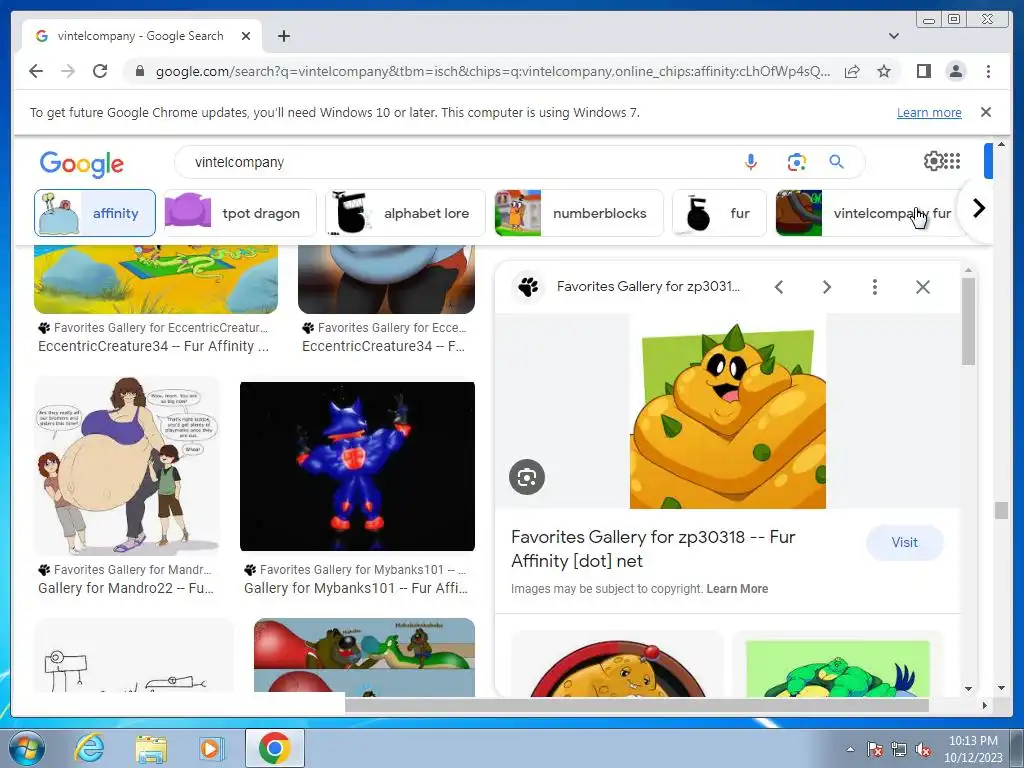Image resolution: width=1024 pixels, height=768 pixels.
Task: Click the Visit button
Action: [x=904, y=542]
